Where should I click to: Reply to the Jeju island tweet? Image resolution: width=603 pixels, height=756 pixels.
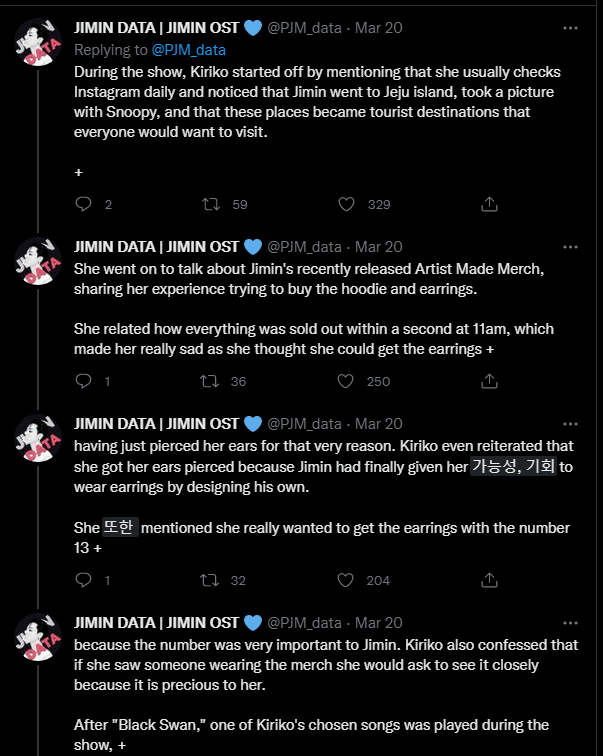click(83, 204)
